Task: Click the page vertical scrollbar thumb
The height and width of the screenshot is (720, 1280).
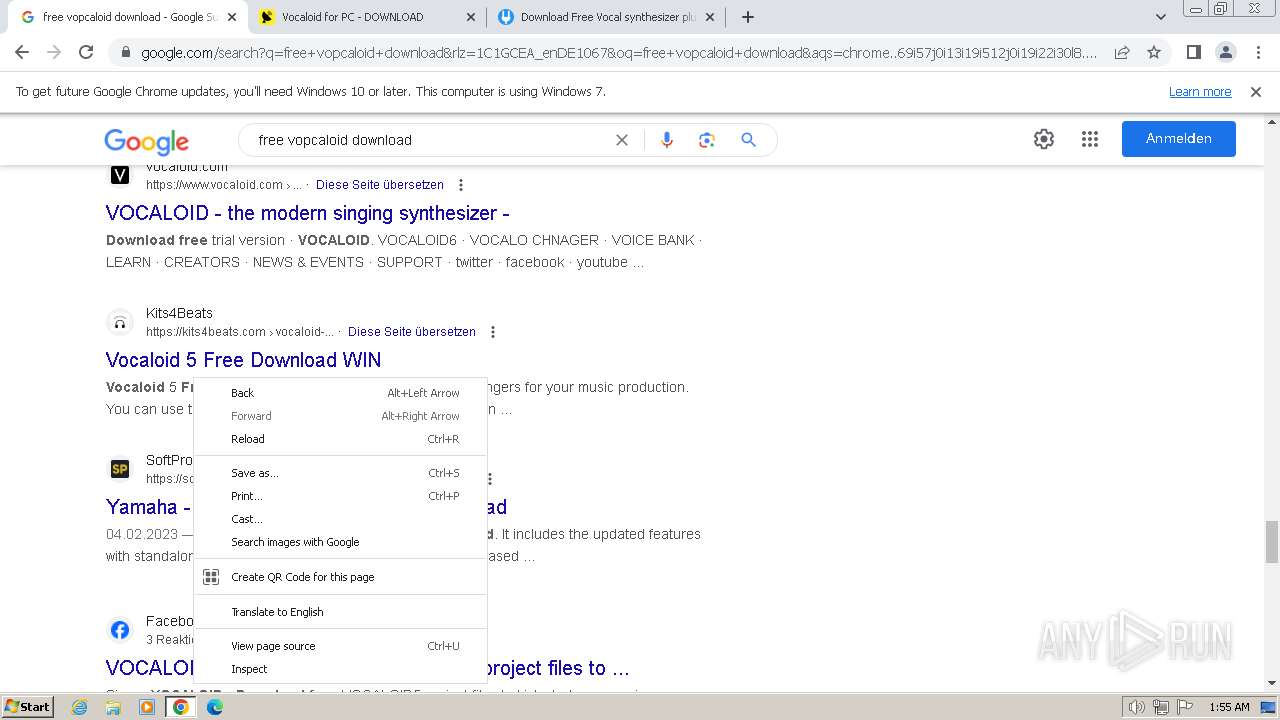Action: 1272,542
